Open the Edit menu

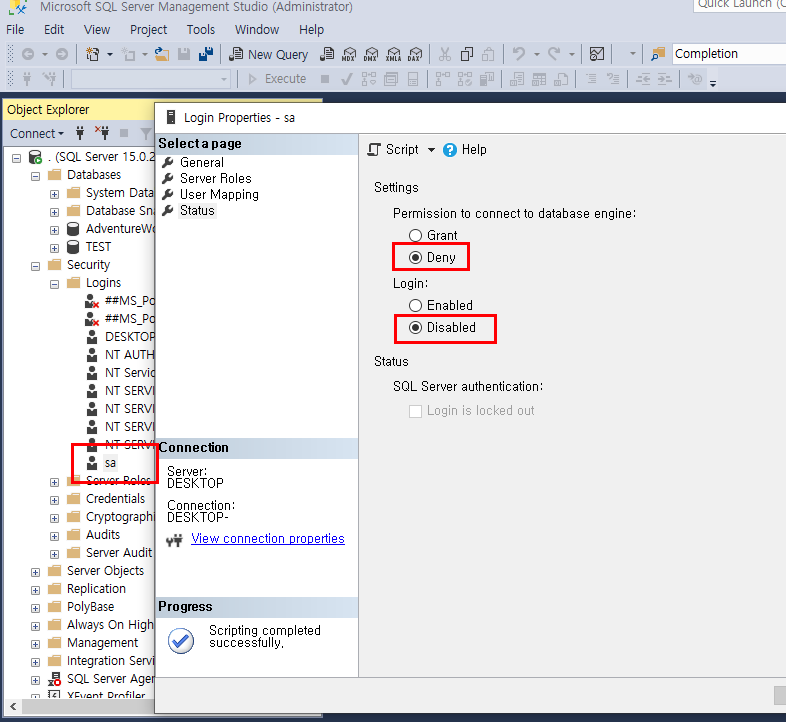click(x=54, y=30)
